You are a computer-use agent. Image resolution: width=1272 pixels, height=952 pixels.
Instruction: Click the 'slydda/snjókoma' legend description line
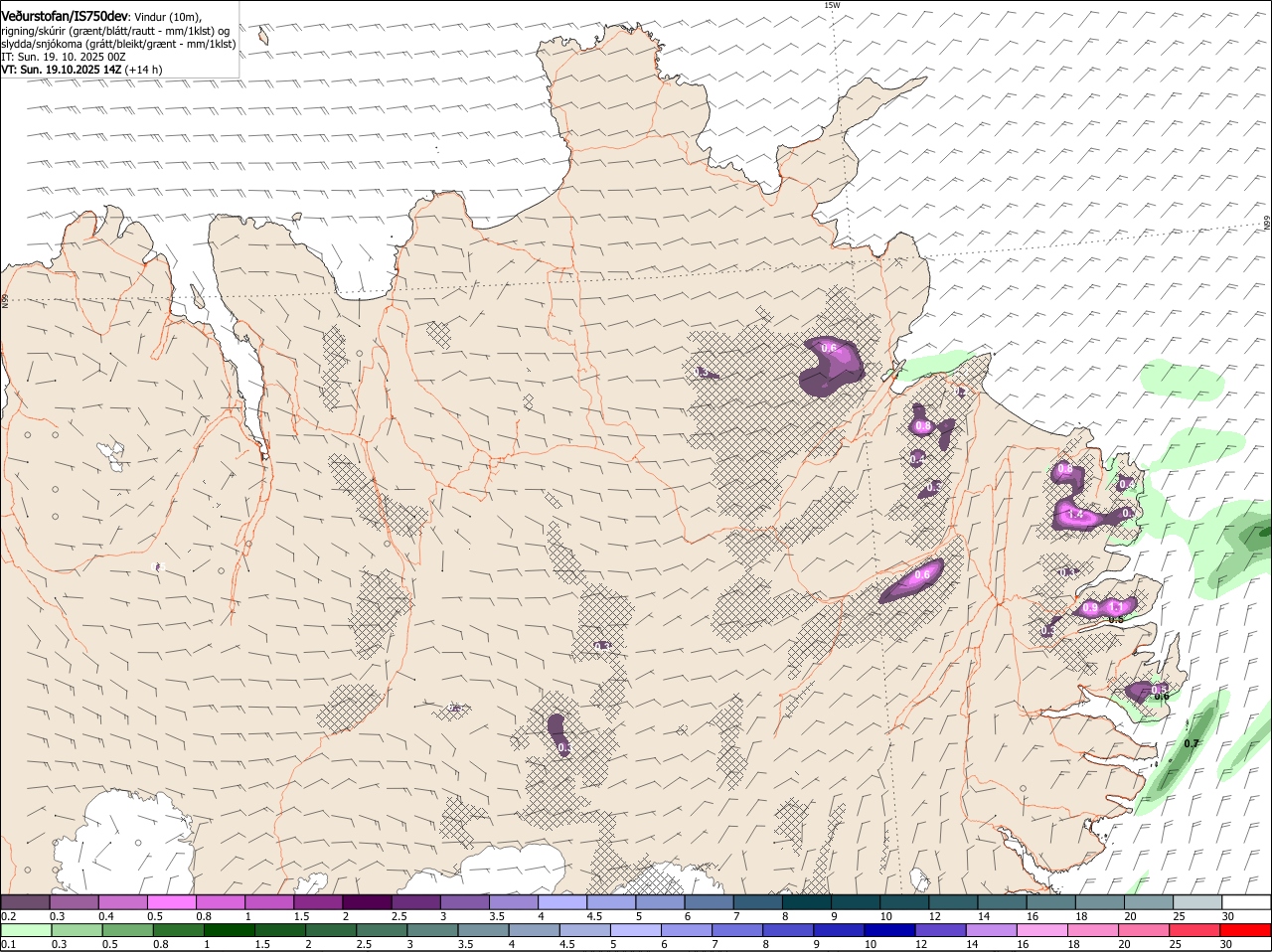pyautogui.click(x=118, y=44)
